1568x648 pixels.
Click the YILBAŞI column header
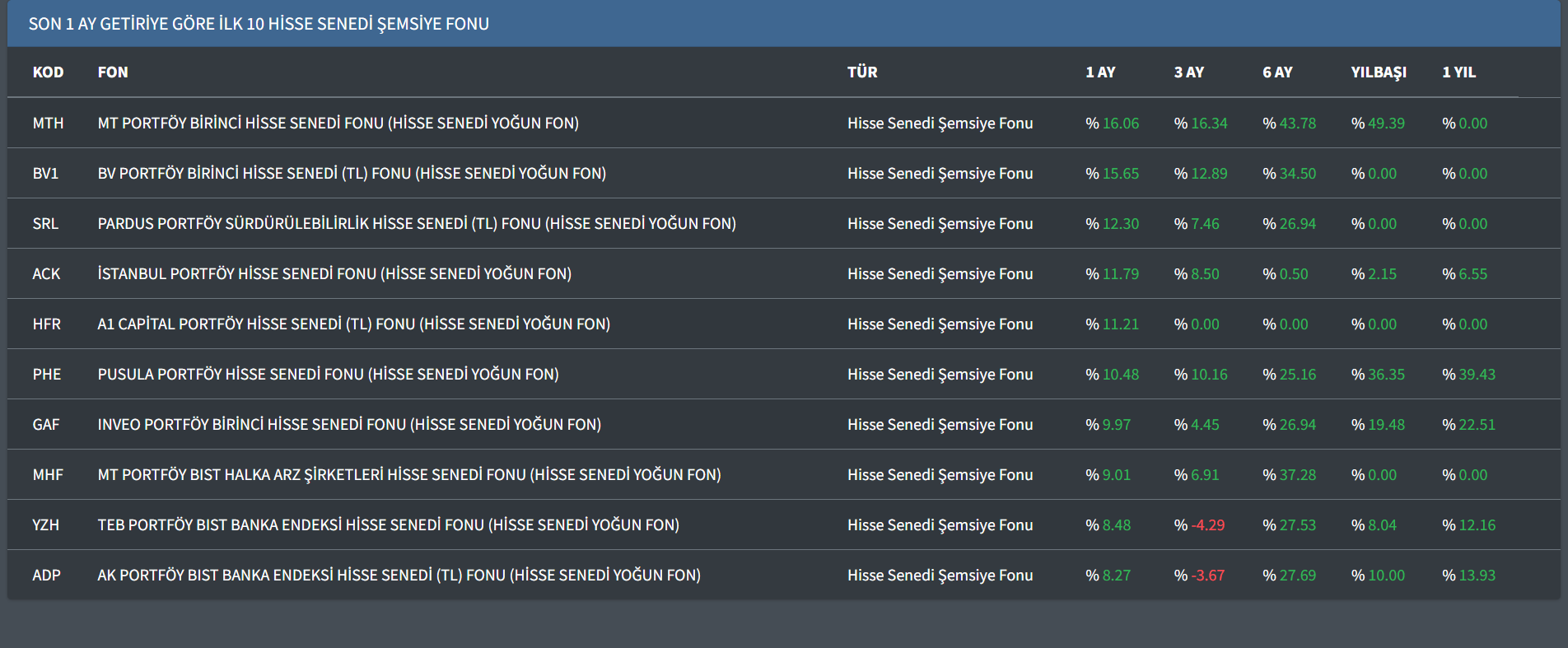click(1378, 72)
